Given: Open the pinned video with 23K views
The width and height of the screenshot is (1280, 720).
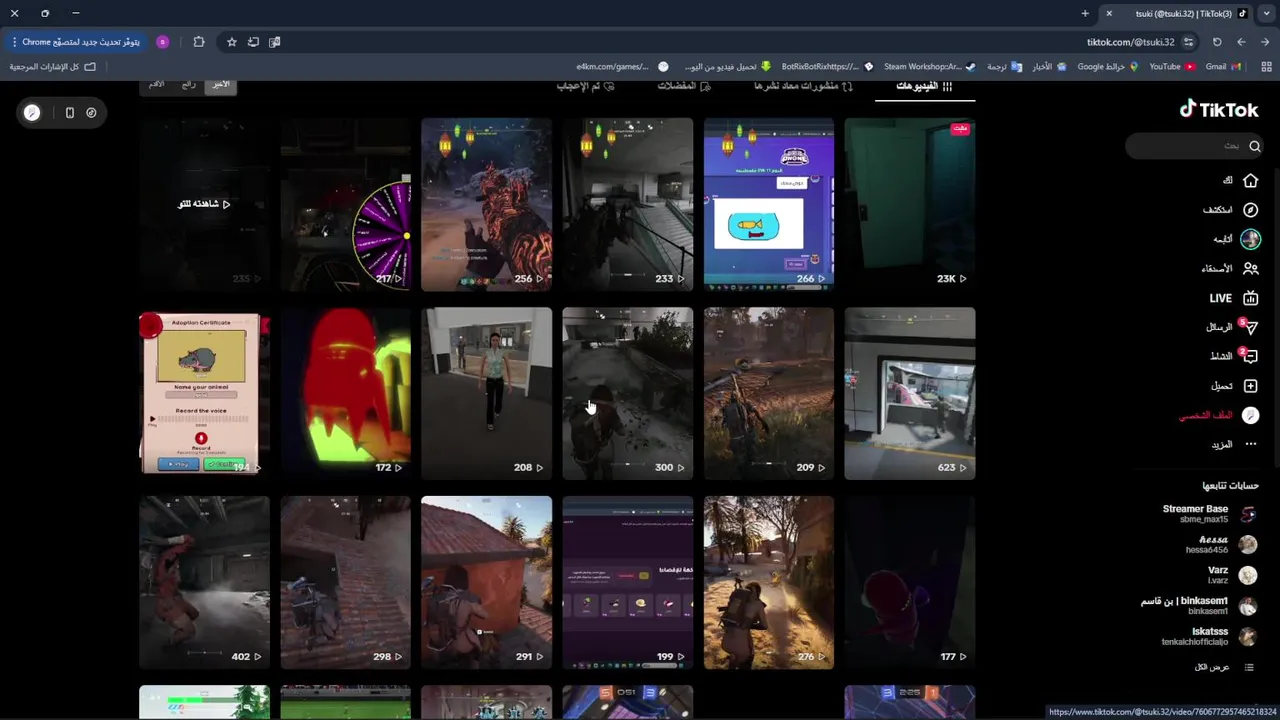Looking at the screenshot, I should pyautogui.click(x=909, y=204).
